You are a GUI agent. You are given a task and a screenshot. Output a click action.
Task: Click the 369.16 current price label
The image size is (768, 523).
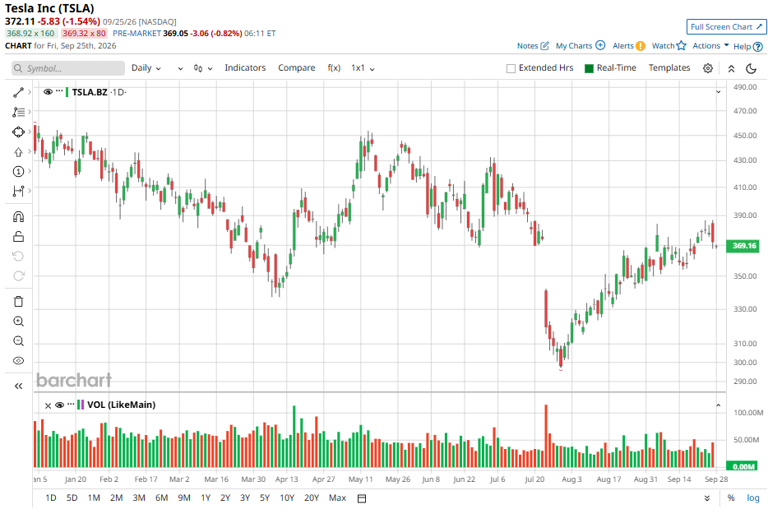tap(744, 246)
